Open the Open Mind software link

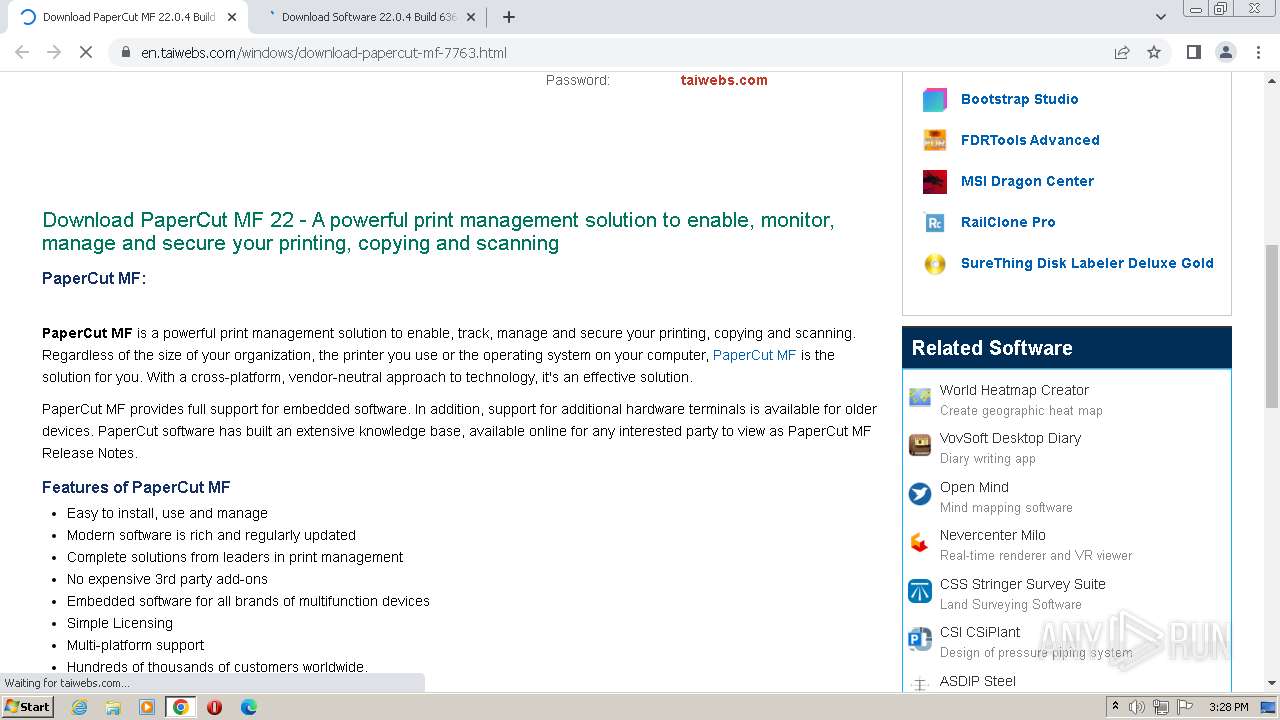pos(974,487)
